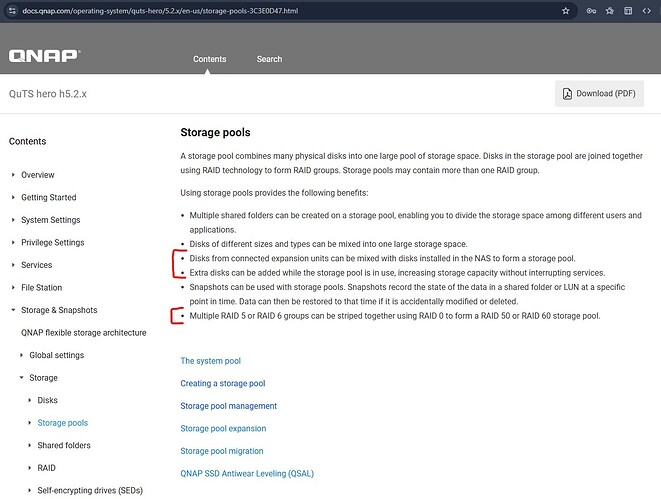Switch to the Search tab

tap(269, 59)
